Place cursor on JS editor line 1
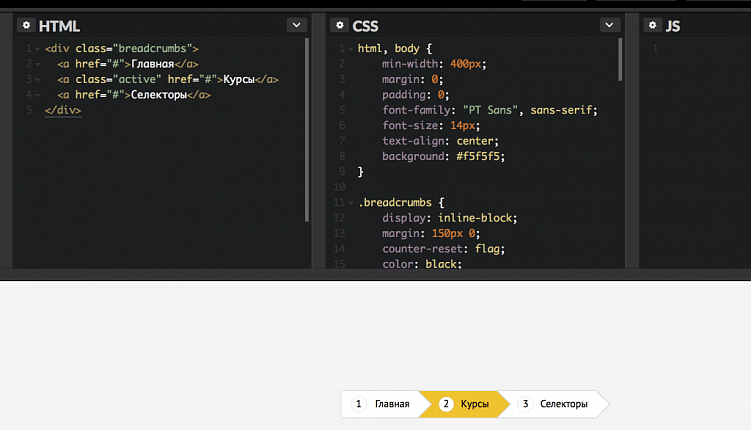This screenshot has height=430, width=751. 700,49
